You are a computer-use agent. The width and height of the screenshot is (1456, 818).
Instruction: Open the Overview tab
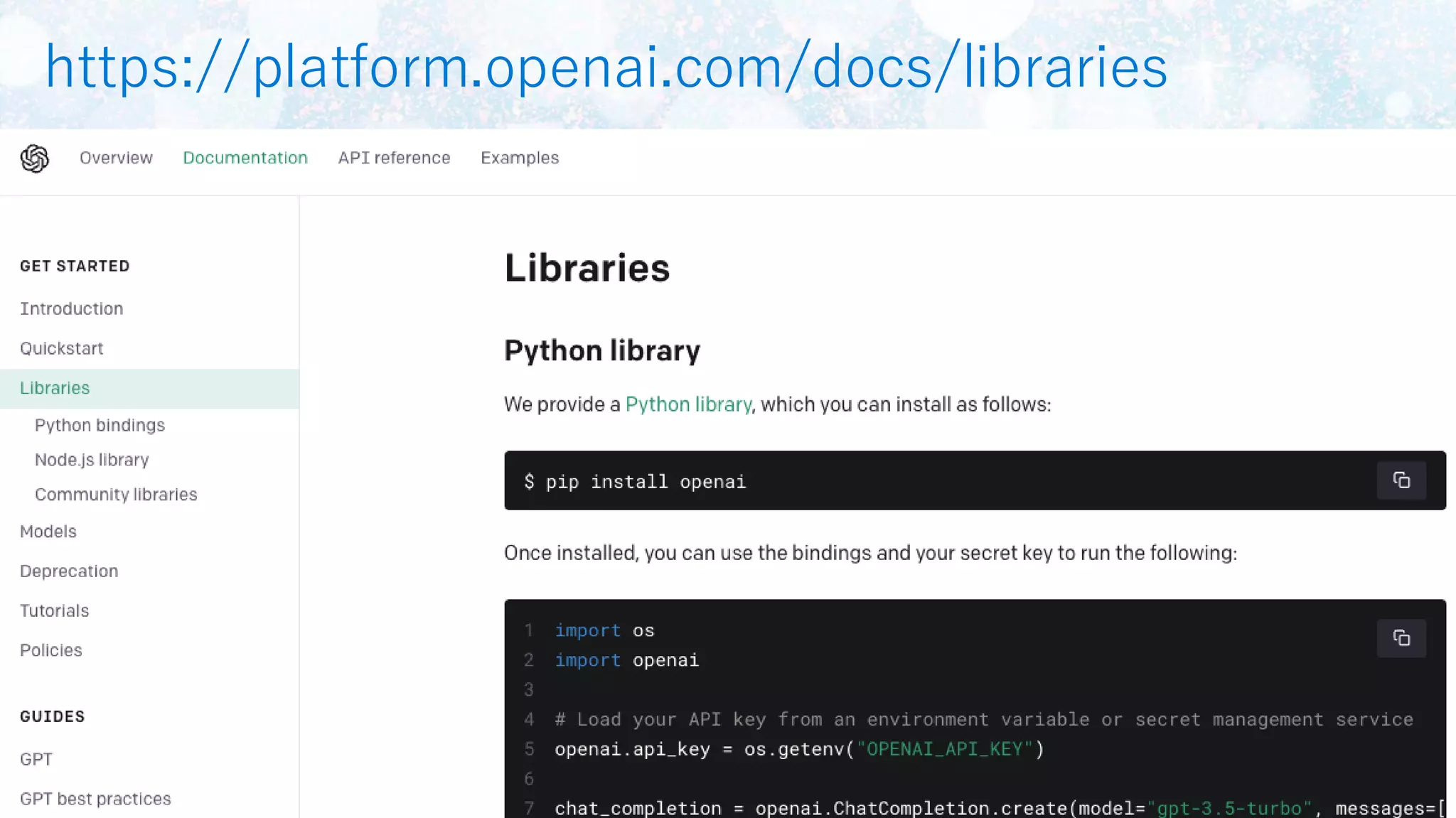pyautogui.click(x=116, y=158)
